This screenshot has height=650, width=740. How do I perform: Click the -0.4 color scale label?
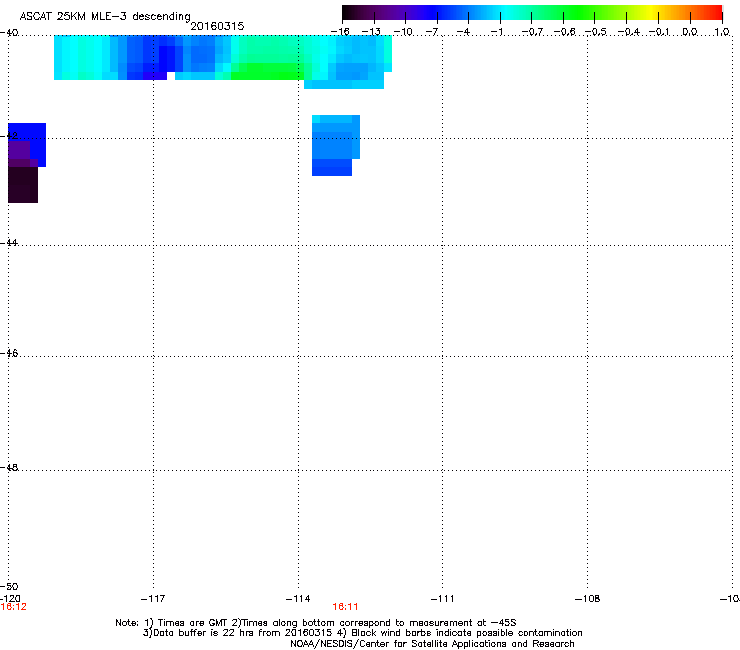coord(628,32)
